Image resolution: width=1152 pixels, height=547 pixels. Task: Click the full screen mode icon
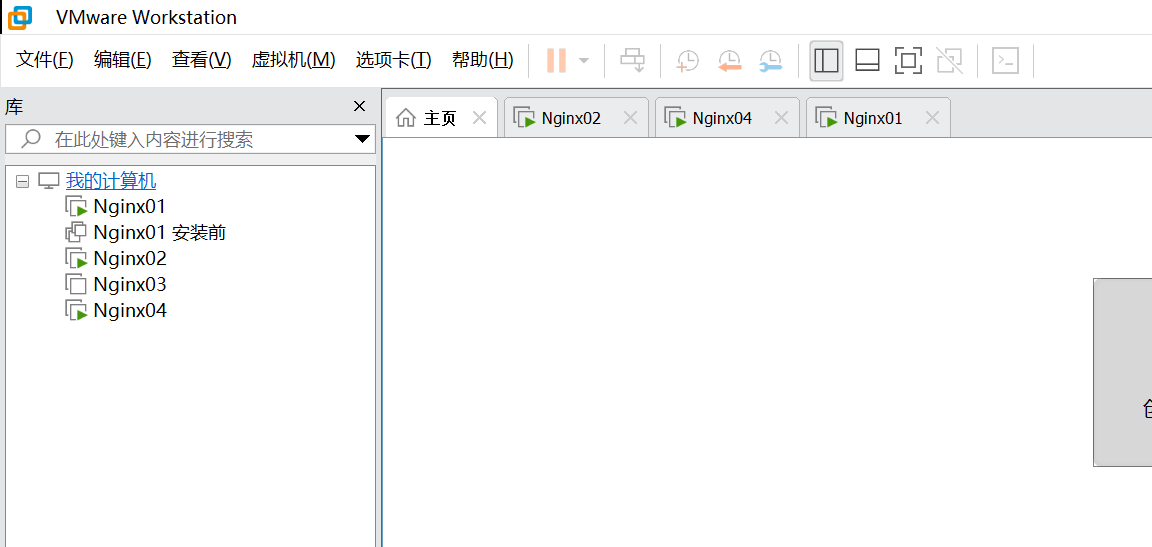(908, 60)
